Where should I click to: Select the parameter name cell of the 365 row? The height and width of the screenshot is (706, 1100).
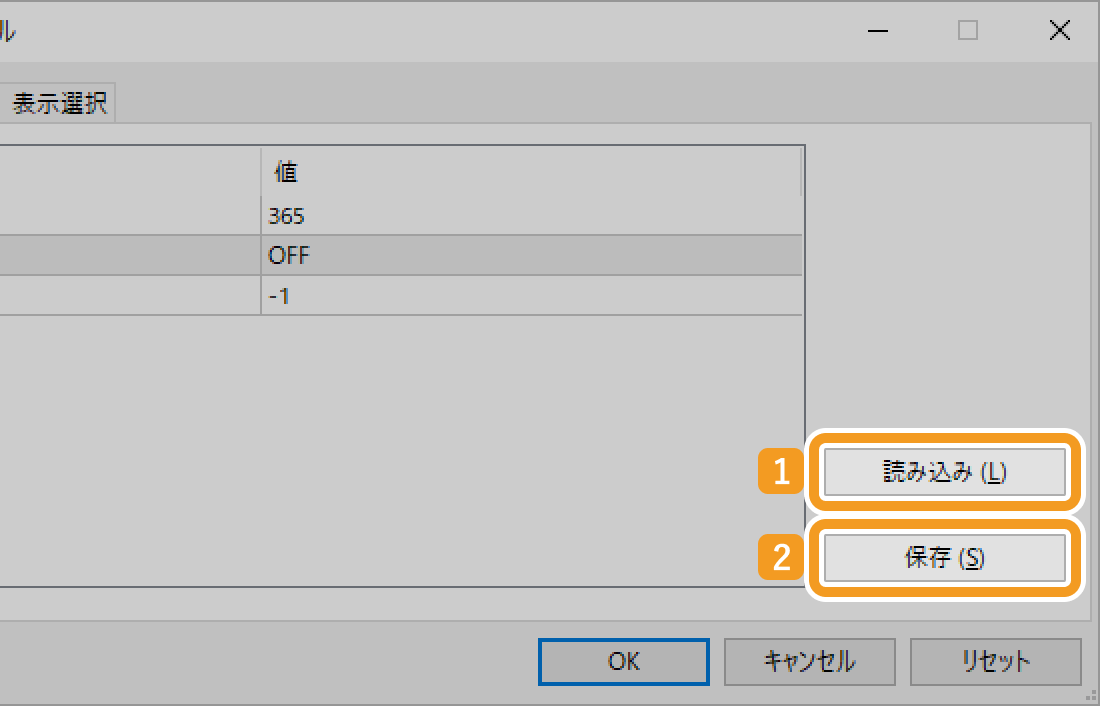(x=130, y=215)
